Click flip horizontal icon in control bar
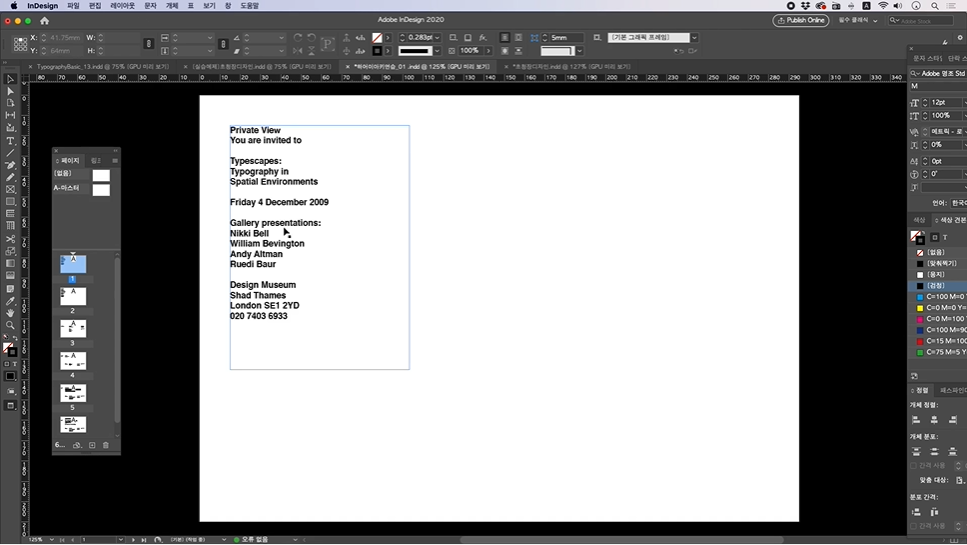This screenshot has height=545, width=967. (x=298, y=51)
